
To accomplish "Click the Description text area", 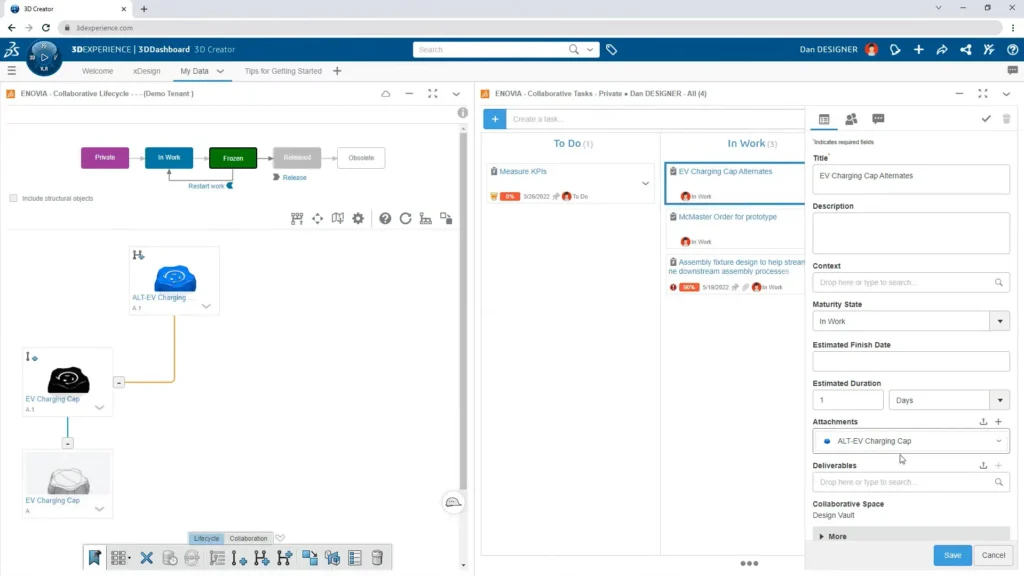I will pos(910,233).
